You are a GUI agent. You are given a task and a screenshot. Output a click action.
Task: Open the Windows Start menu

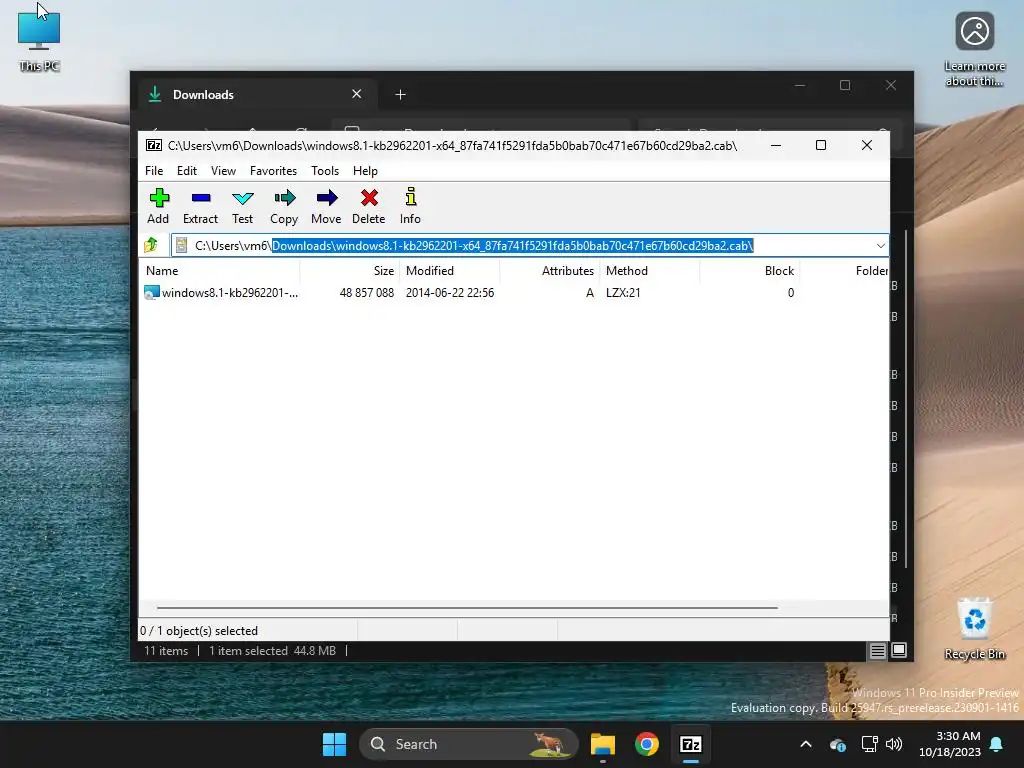(334, 744)
